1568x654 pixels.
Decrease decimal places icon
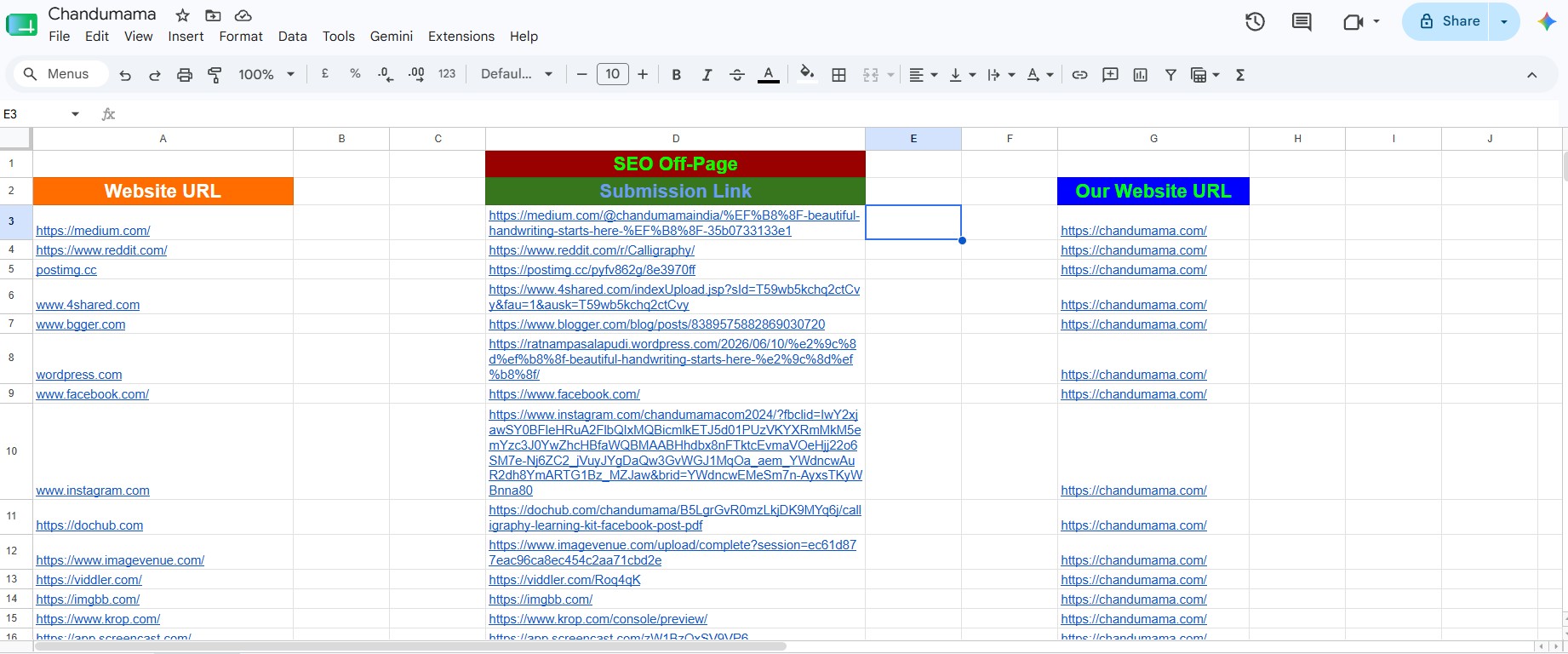[x=386, y=75]
